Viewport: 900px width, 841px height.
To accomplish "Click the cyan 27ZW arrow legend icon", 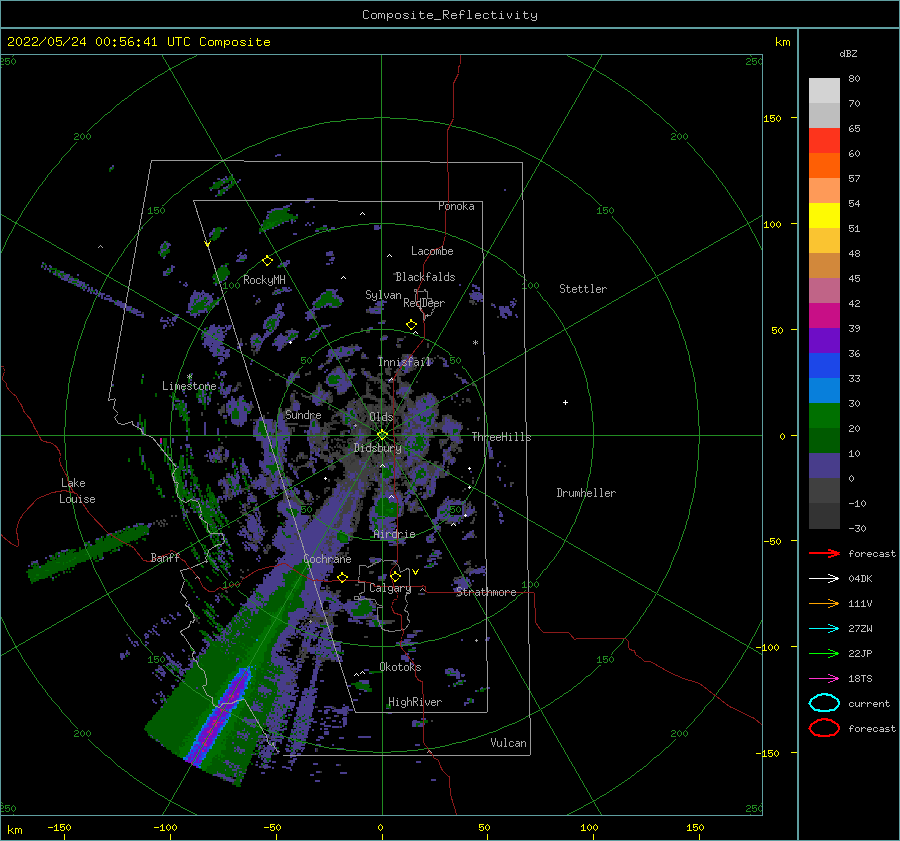I will tap(824, 629).
